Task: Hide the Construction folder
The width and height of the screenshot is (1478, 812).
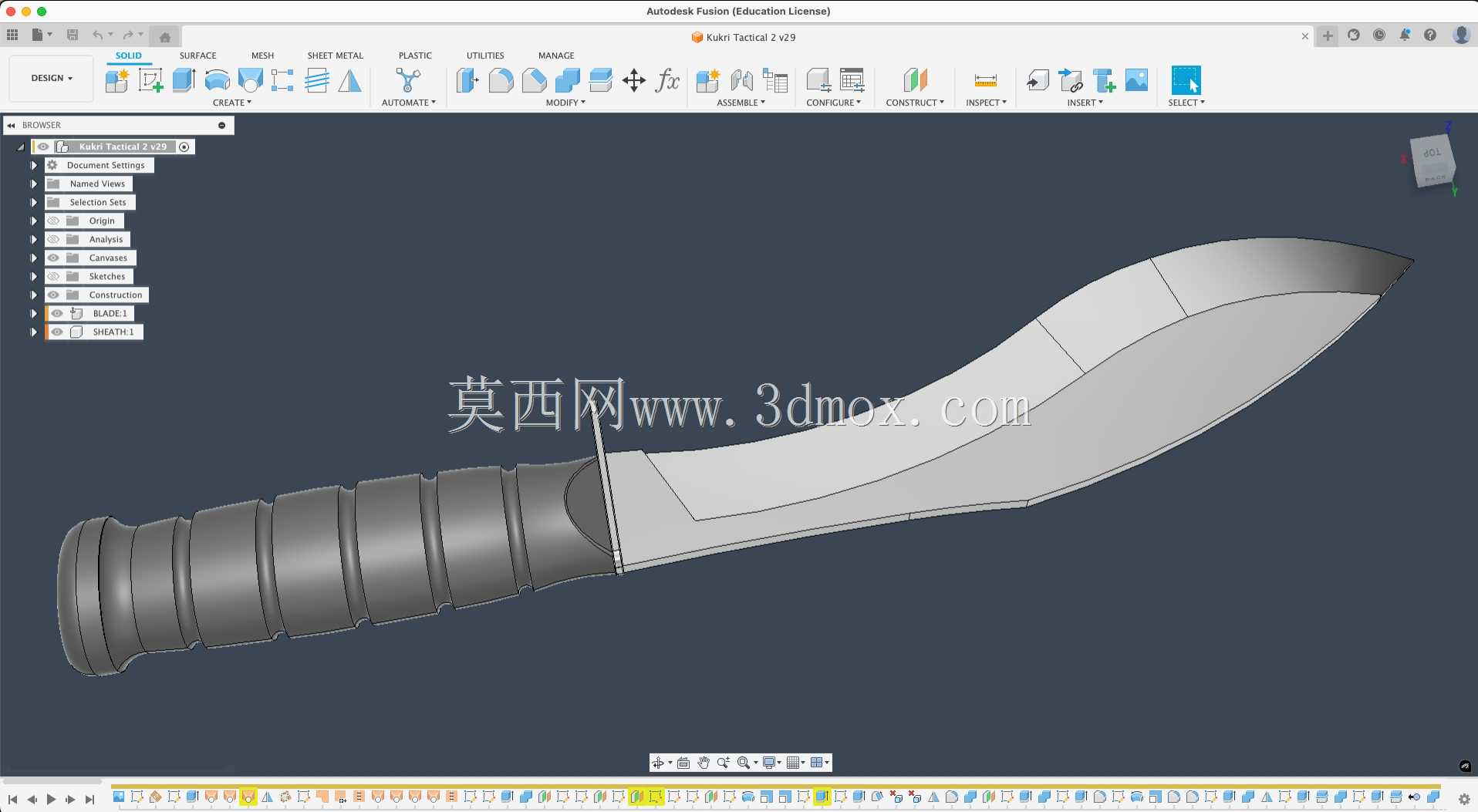Action: pos(53,295)
